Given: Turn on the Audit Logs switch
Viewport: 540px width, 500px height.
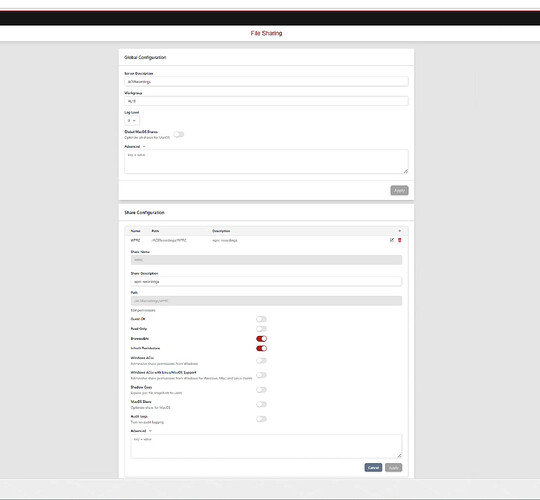Looking at the screenshot, I should 261,419.
